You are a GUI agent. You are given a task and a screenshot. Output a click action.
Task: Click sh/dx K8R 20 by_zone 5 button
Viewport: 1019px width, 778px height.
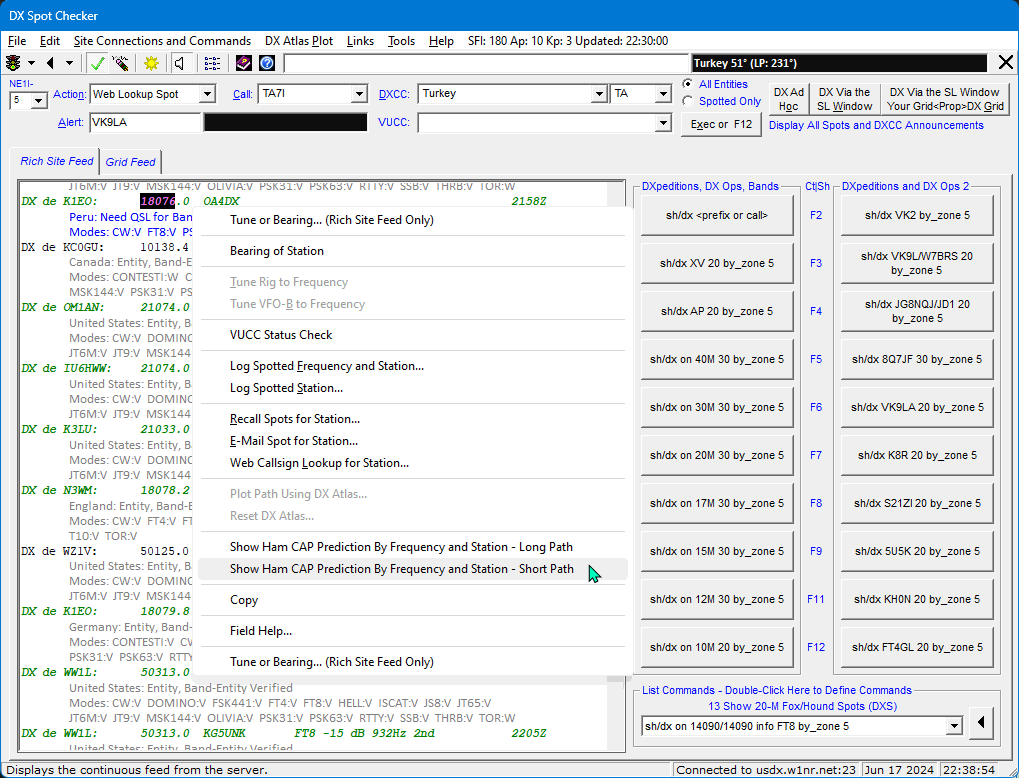click(917, 456)
